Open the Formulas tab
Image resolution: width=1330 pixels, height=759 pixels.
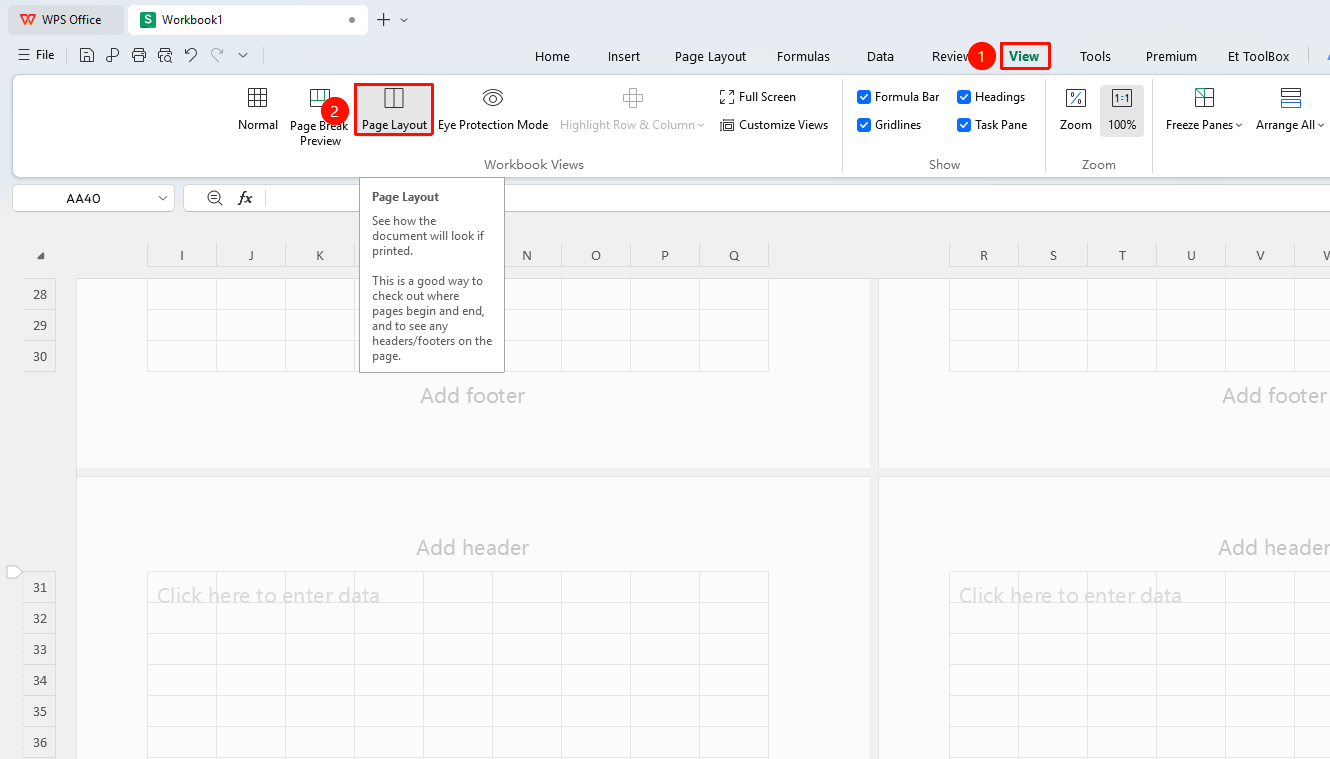[x=803, y=56]
